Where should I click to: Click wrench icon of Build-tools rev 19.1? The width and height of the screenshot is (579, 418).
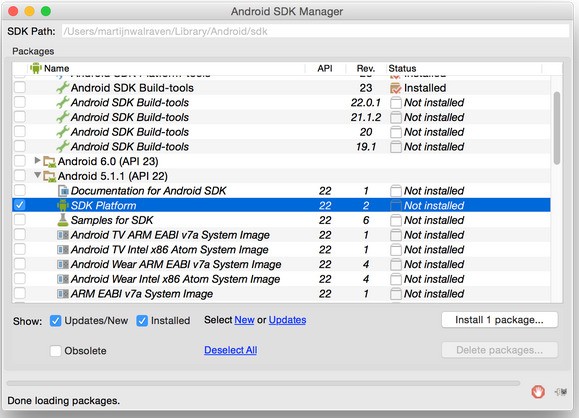(62, 147)
